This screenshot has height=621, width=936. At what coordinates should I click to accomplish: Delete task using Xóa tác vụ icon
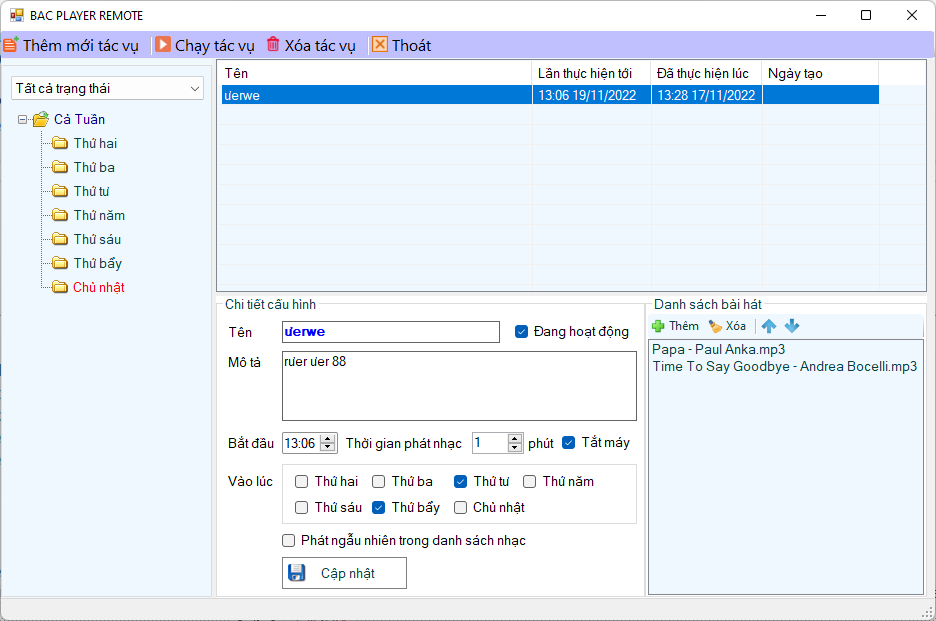coord(273,45)
